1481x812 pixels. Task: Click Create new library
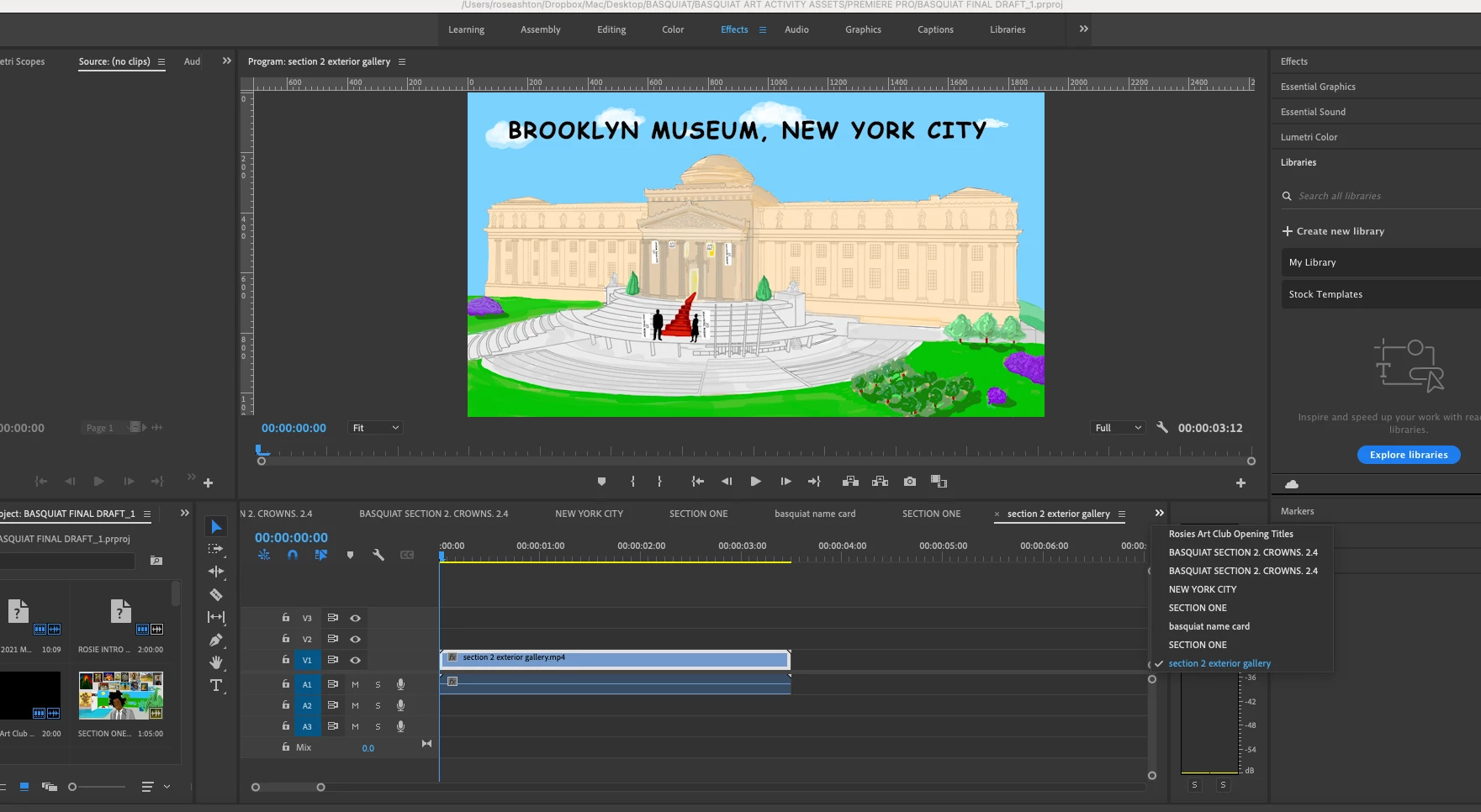(x=1333, y=231)
